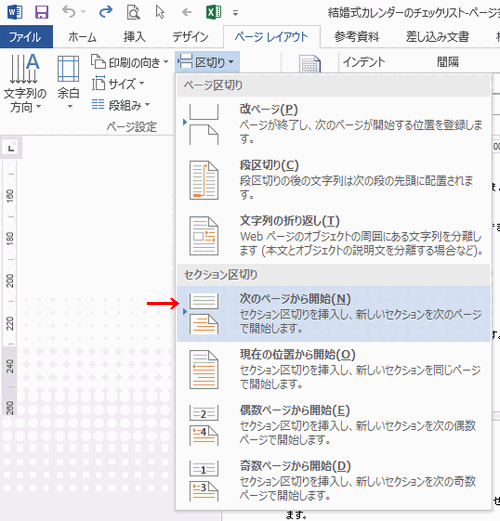Click the back arrow in the quick access toolbar

click(x=187, y=13)
